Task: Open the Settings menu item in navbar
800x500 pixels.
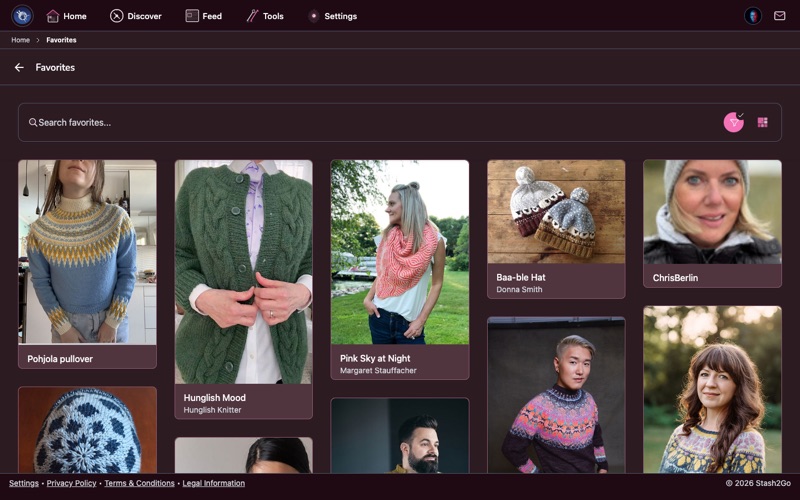Action: click(332, 16)
